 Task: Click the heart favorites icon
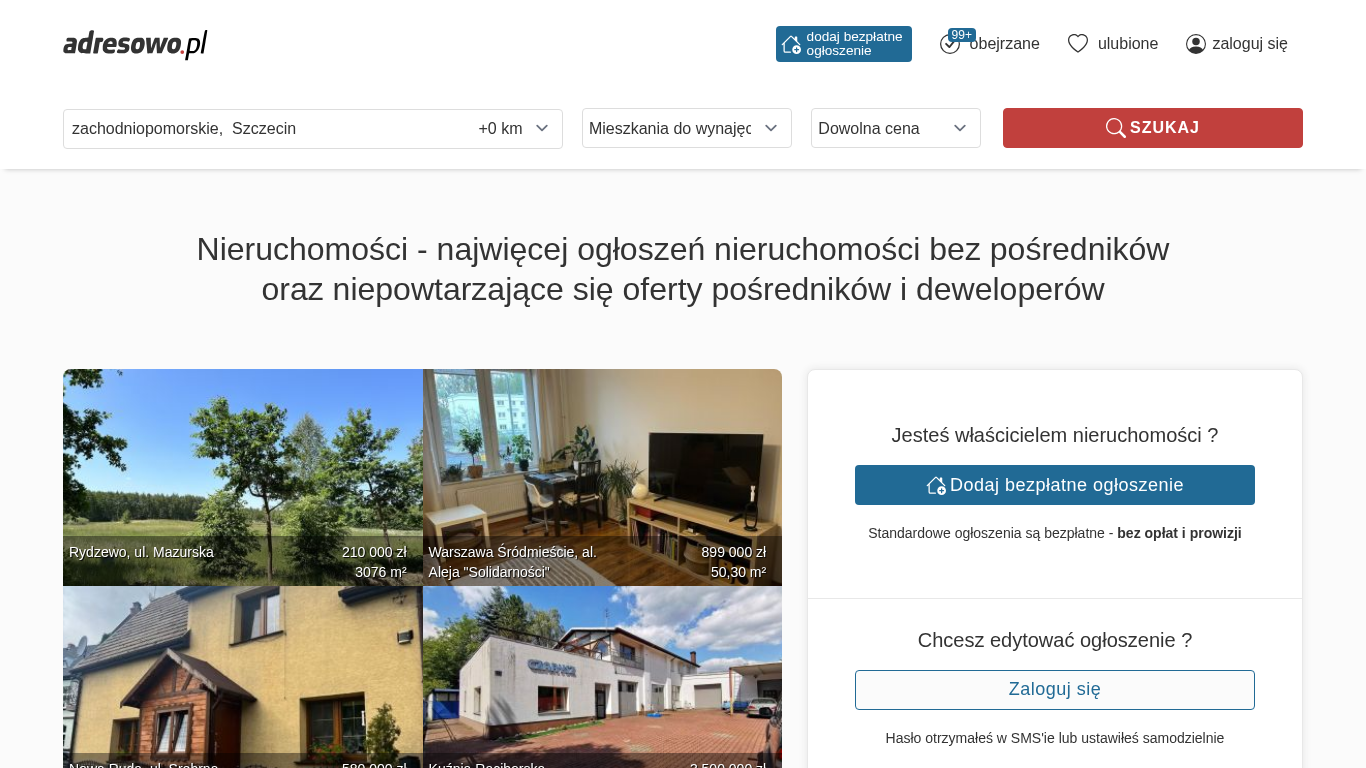coord(1078,44)
